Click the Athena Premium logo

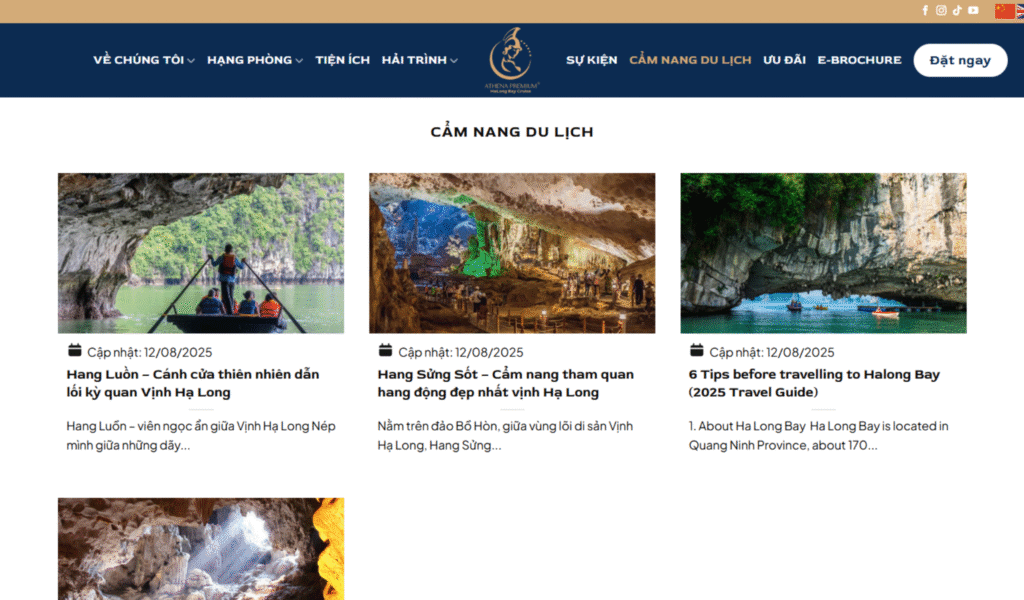(x=512, y=60)
